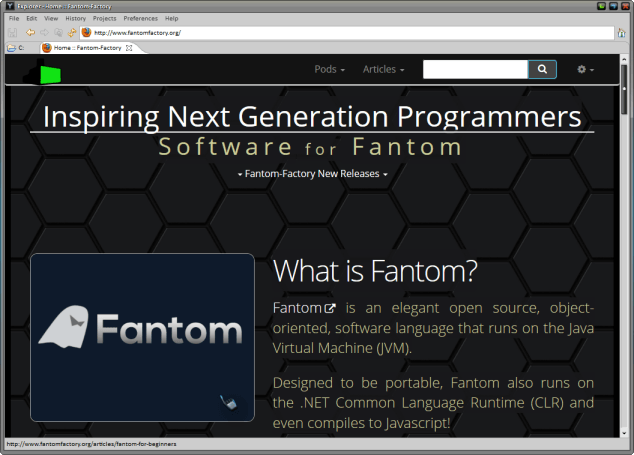
Task: Click the Firefox icon beside address bar
Action: tap(86, 32)
